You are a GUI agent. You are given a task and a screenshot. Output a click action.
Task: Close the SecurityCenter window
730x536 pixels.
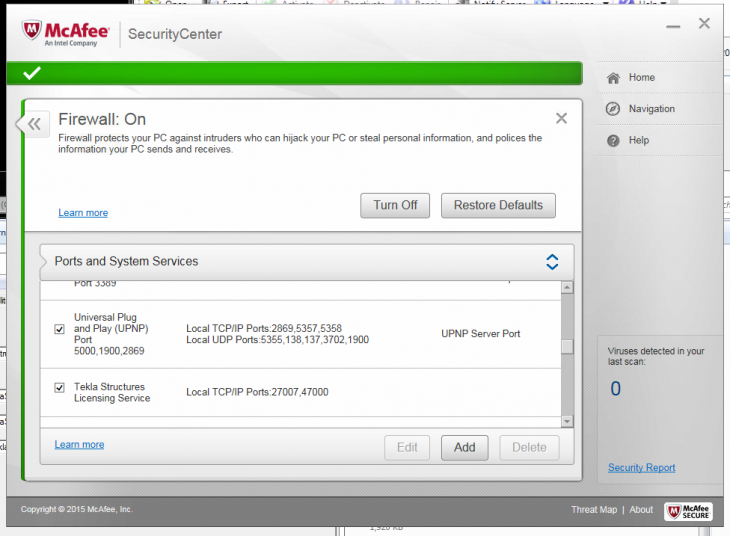tap(704, 23)
